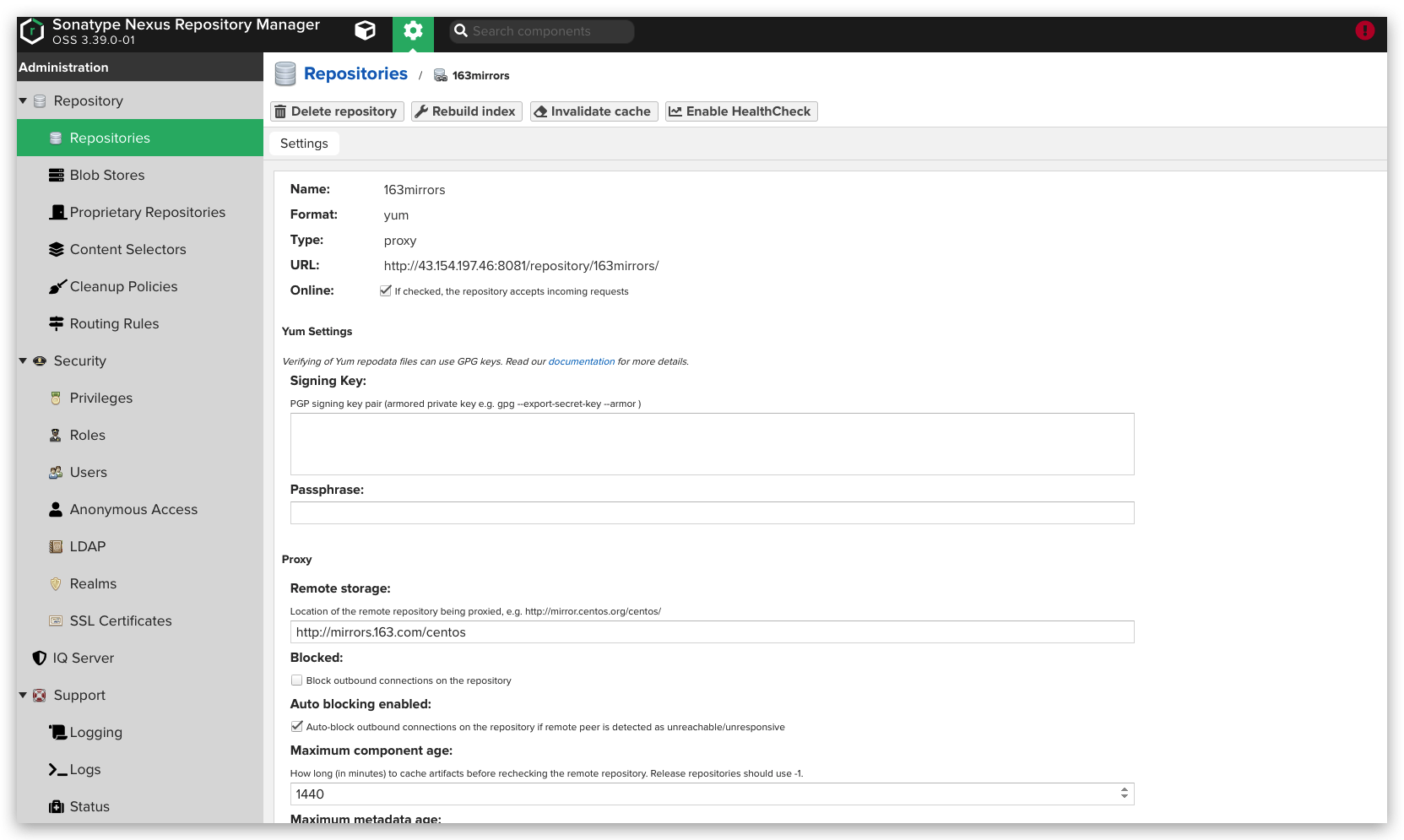Collapse the Repository tree section
The width and height of the screenshot is (1404, 840).
23,100
